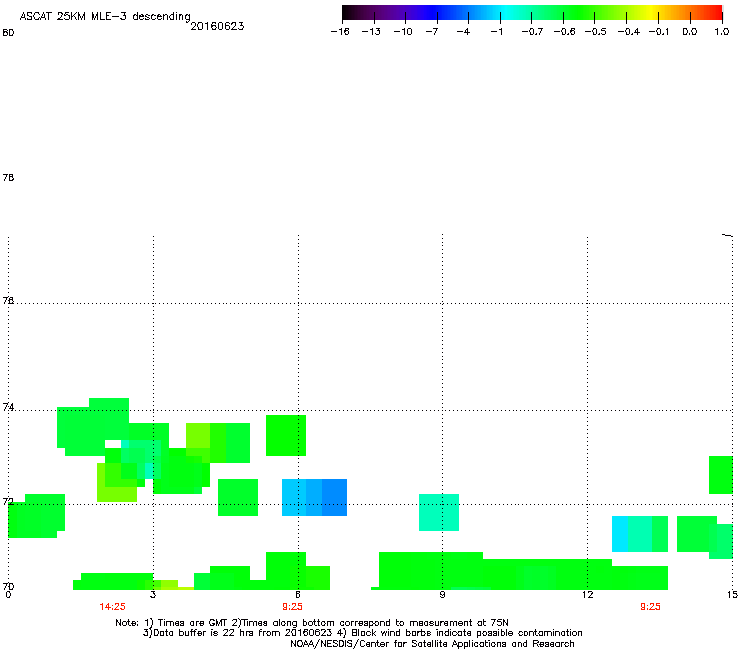Image resolution: width=740 pixels, height=650 pixels.
Task: Click the longitude label 12 on the bottom axis
Action: [587, 594]
